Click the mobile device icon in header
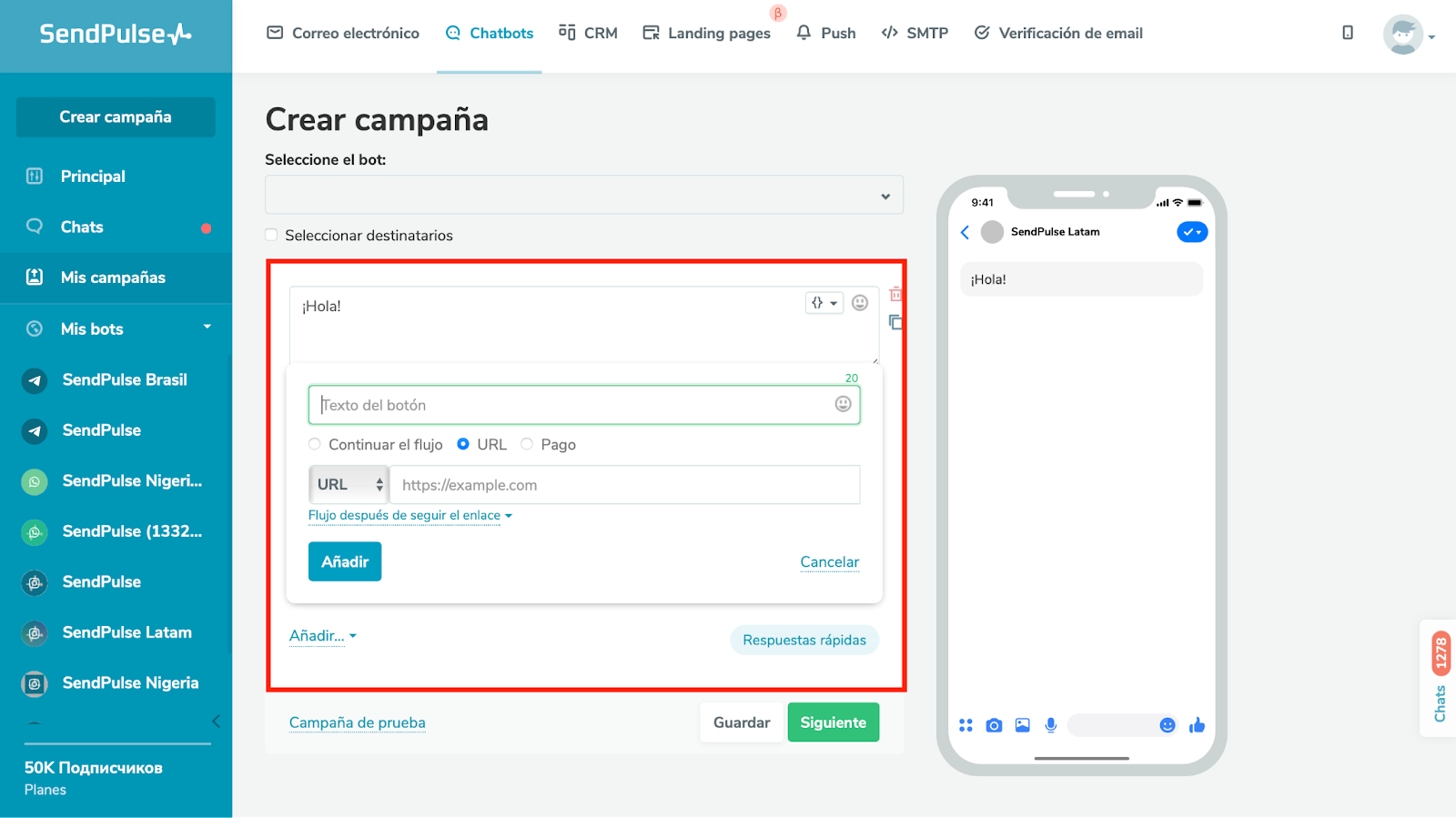 point(1348,33)
